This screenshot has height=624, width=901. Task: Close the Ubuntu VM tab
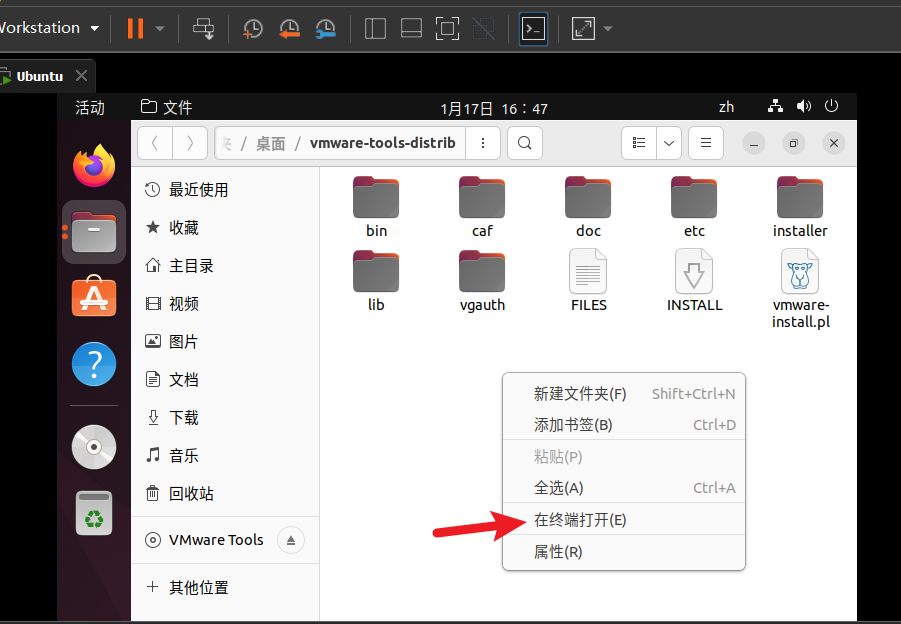point(82,76)
